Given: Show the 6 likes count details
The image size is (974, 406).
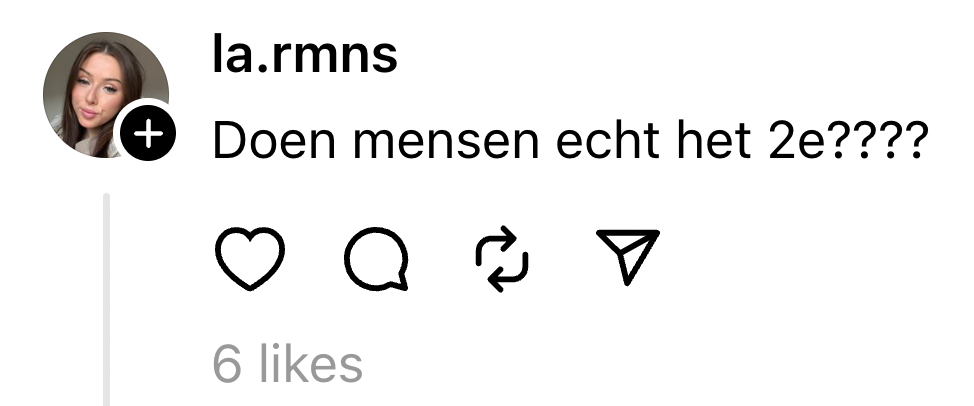Looking at the screenshot, I should 288,365.
